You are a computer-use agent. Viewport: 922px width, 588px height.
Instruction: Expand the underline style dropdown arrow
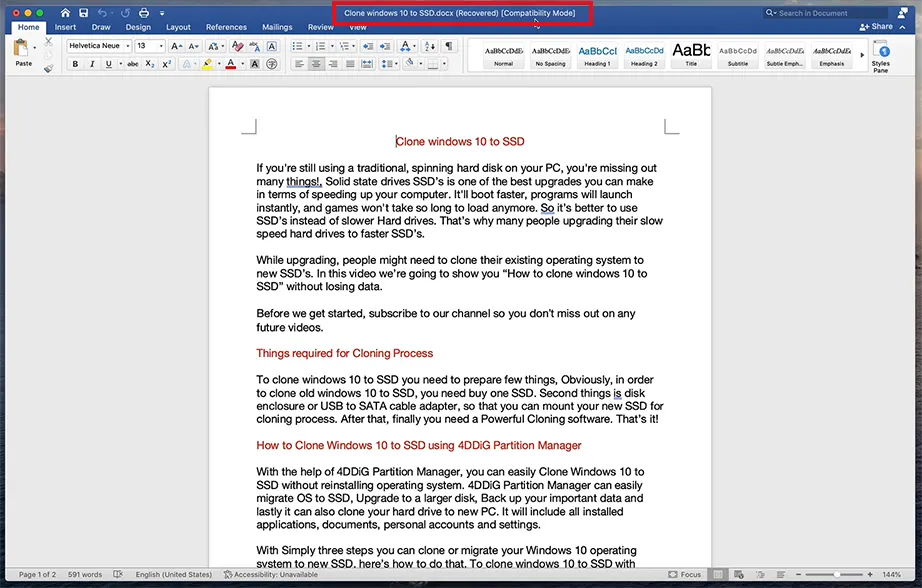121,64
